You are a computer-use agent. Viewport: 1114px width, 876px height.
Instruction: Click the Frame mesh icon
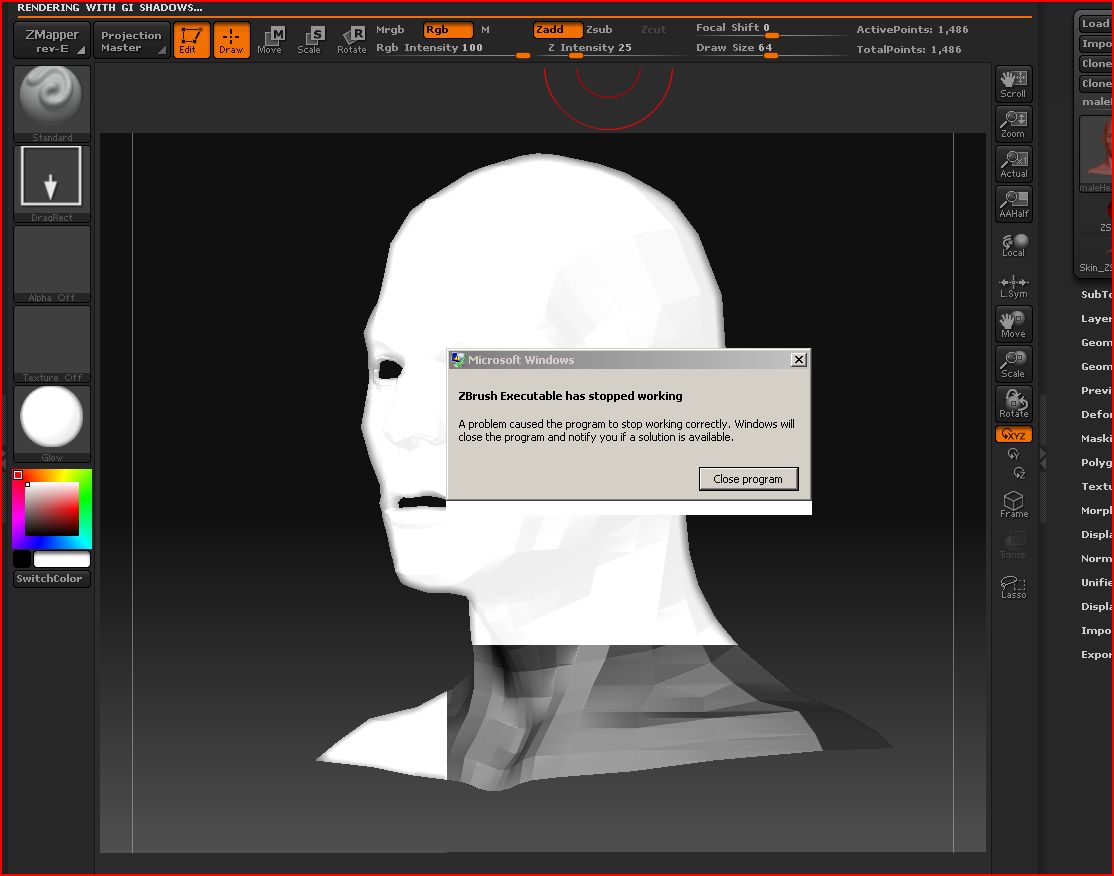point(1014,504)
